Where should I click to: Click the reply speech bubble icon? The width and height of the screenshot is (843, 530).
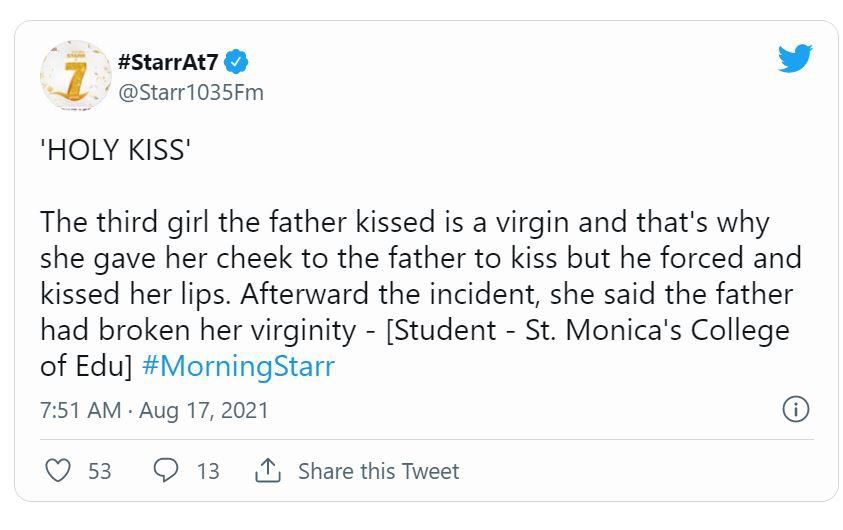coord(165,471)
